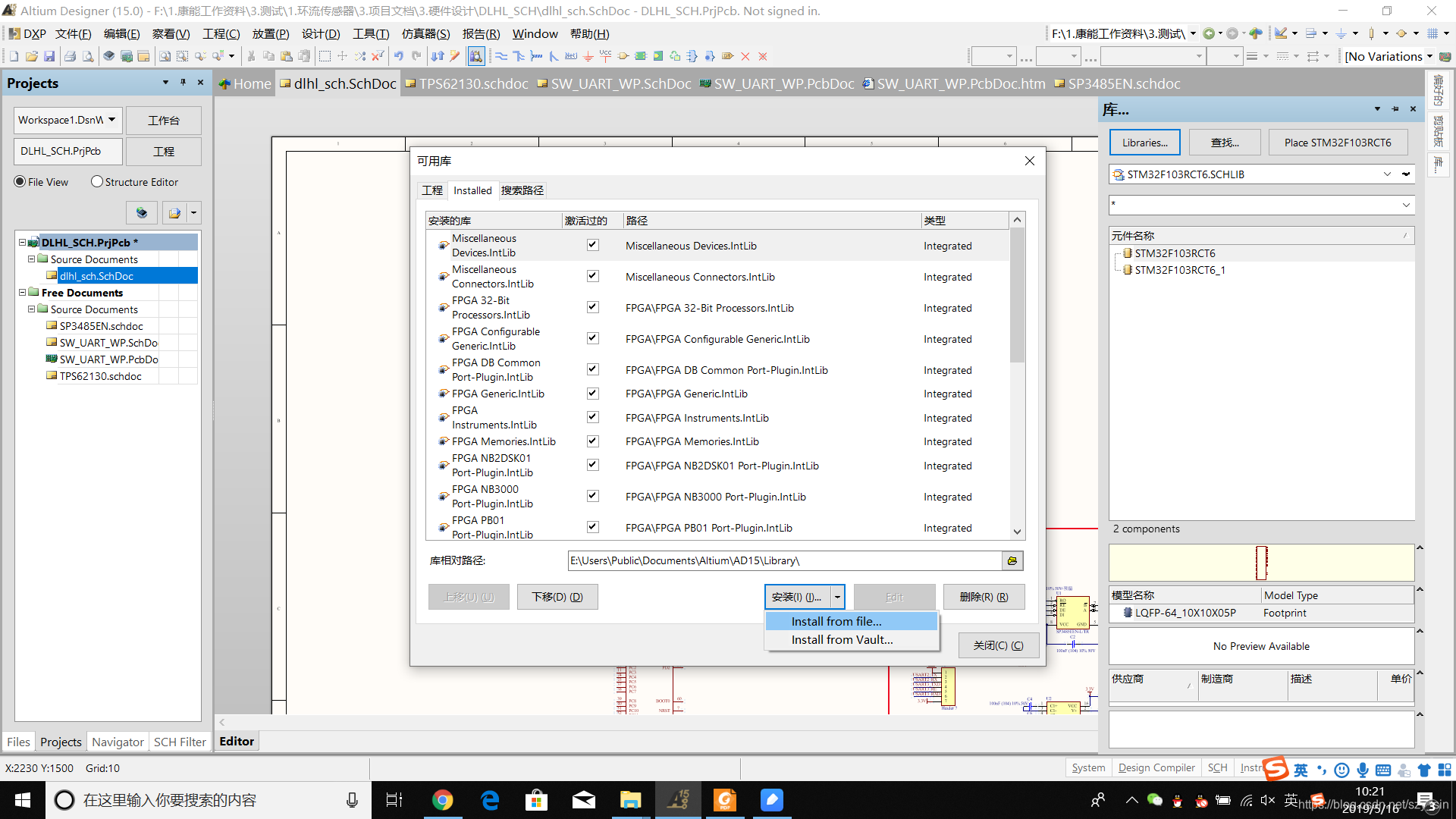Collapse the DLHL_SCH.PrjPcb project node
Image resolution: width=1456 pixels, height=819 pixels.
(23, 243)
